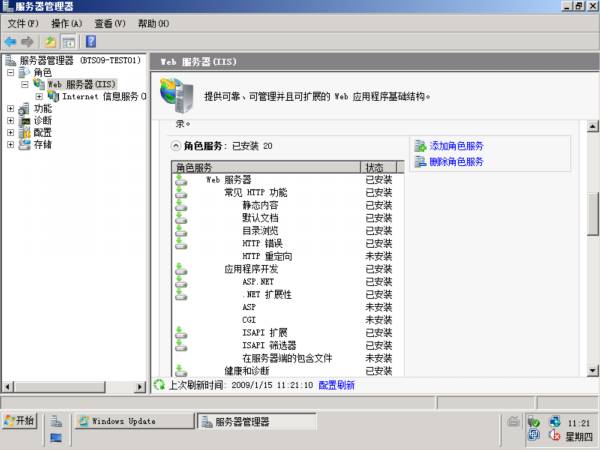Open the 文件(F) menu
This screenshot has height=450, width=600.
[x=23, y=24]
